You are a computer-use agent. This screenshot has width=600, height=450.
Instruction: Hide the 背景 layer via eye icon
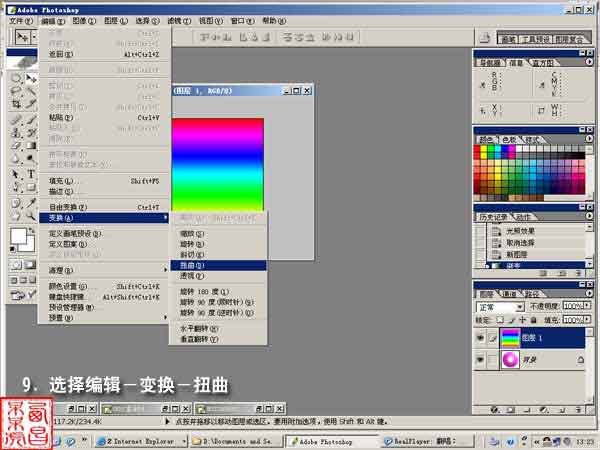pos(480,360)
